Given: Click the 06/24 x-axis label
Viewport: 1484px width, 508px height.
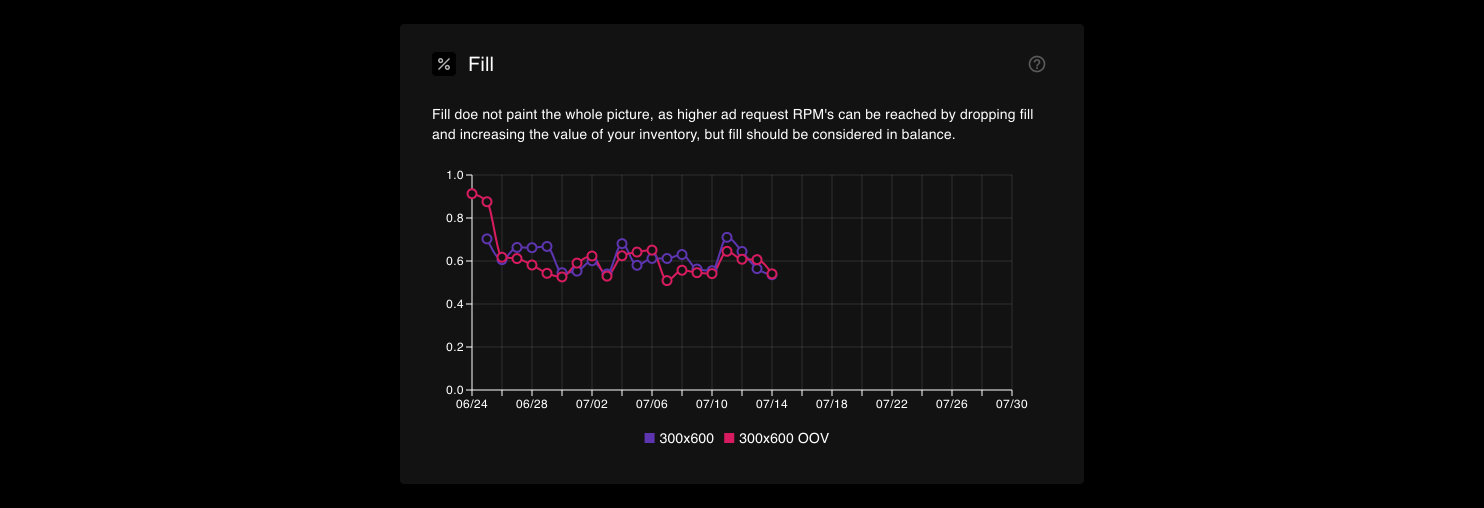Looking at the screenshot, I should [472, 405].
